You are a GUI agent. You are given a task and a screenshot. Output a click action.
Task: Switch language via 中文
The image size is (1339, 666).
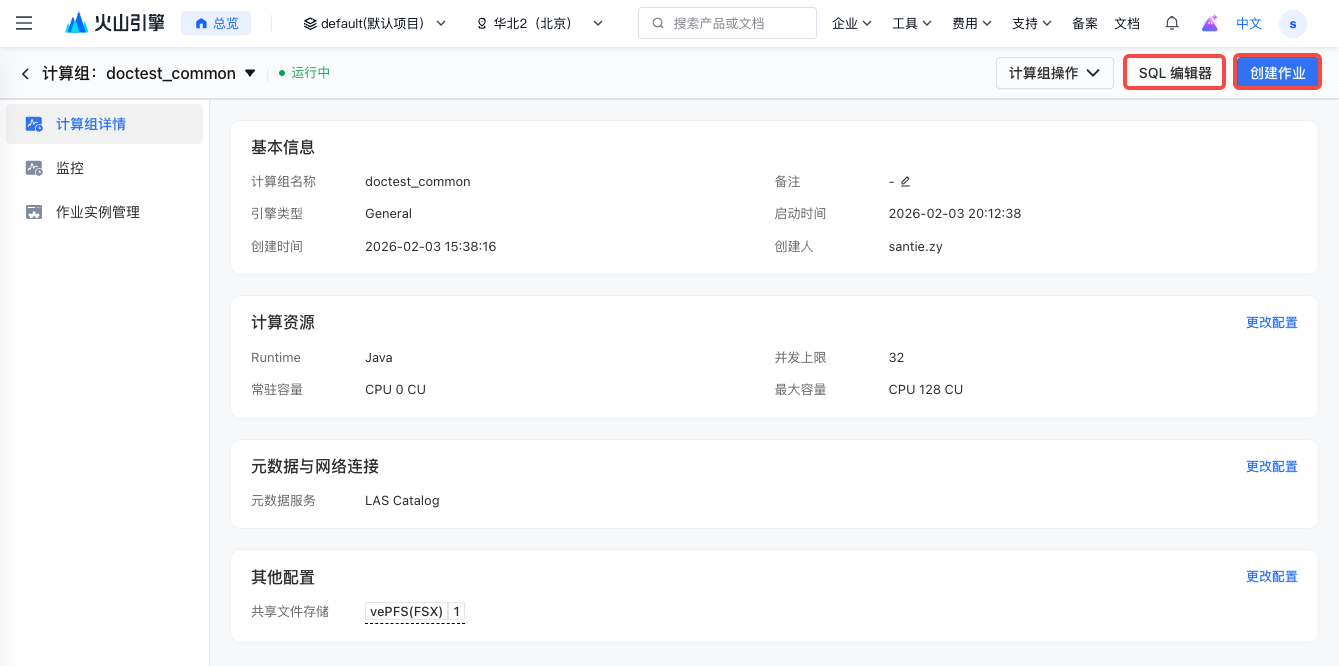(x=1249, y=23)
